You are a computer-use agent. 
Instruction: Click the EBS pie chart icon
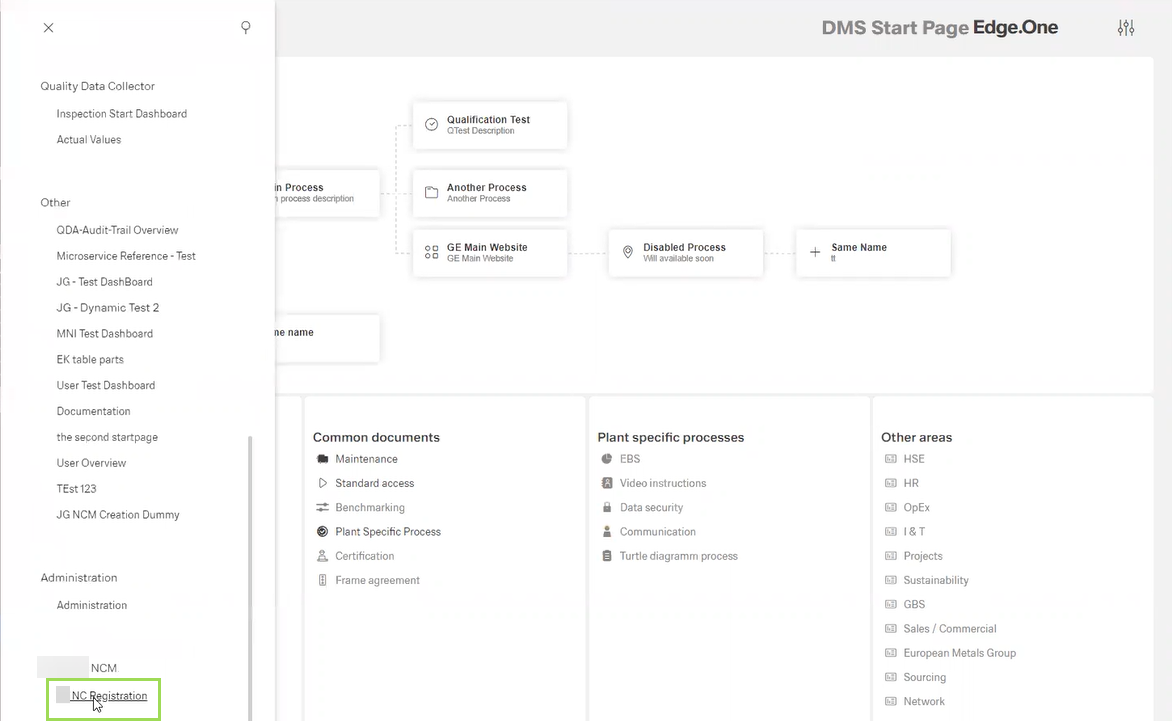607,459
